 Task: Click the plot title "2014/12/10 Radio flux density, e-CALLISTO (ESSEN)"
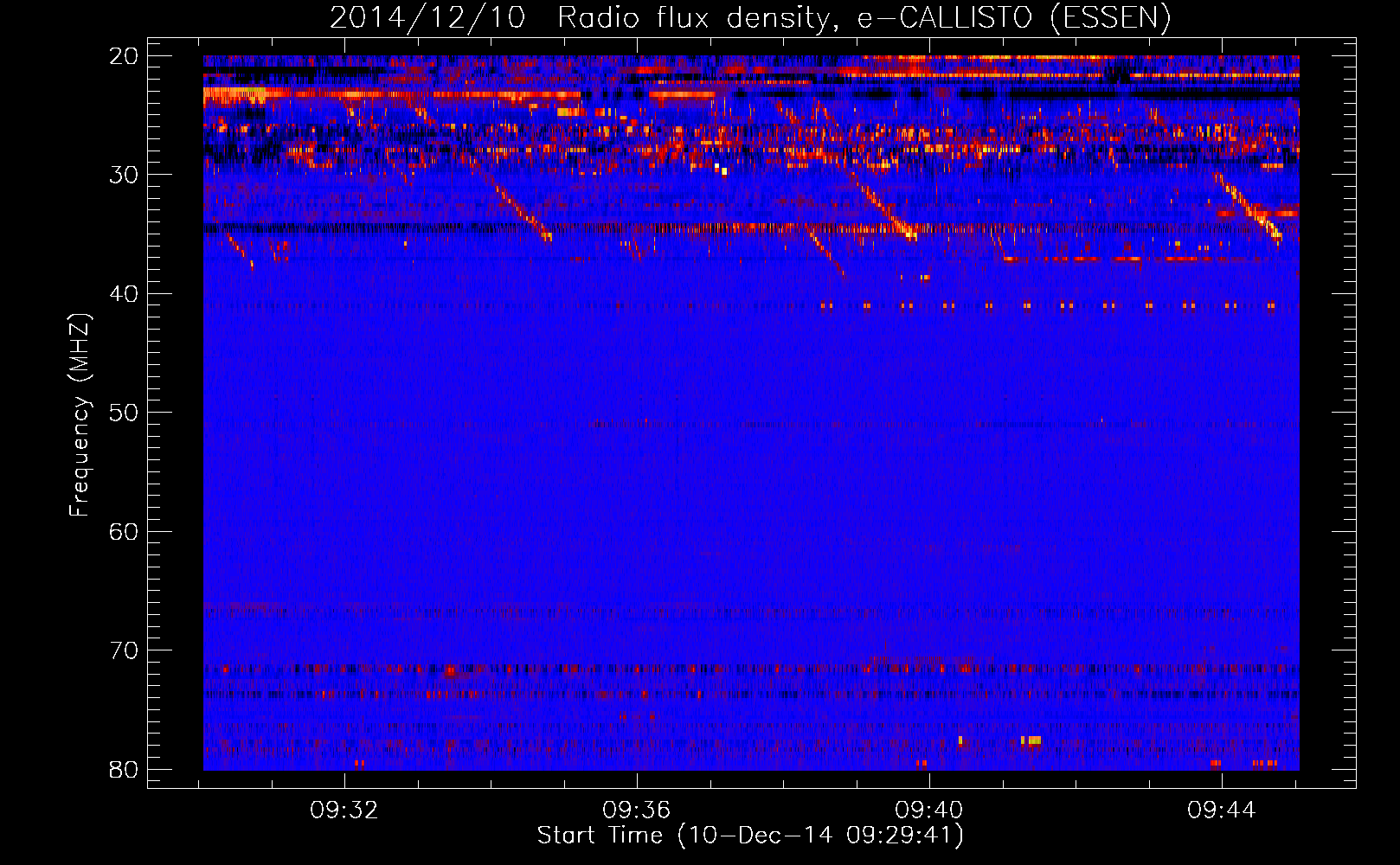pyautogui.click(x=750, y=18)
